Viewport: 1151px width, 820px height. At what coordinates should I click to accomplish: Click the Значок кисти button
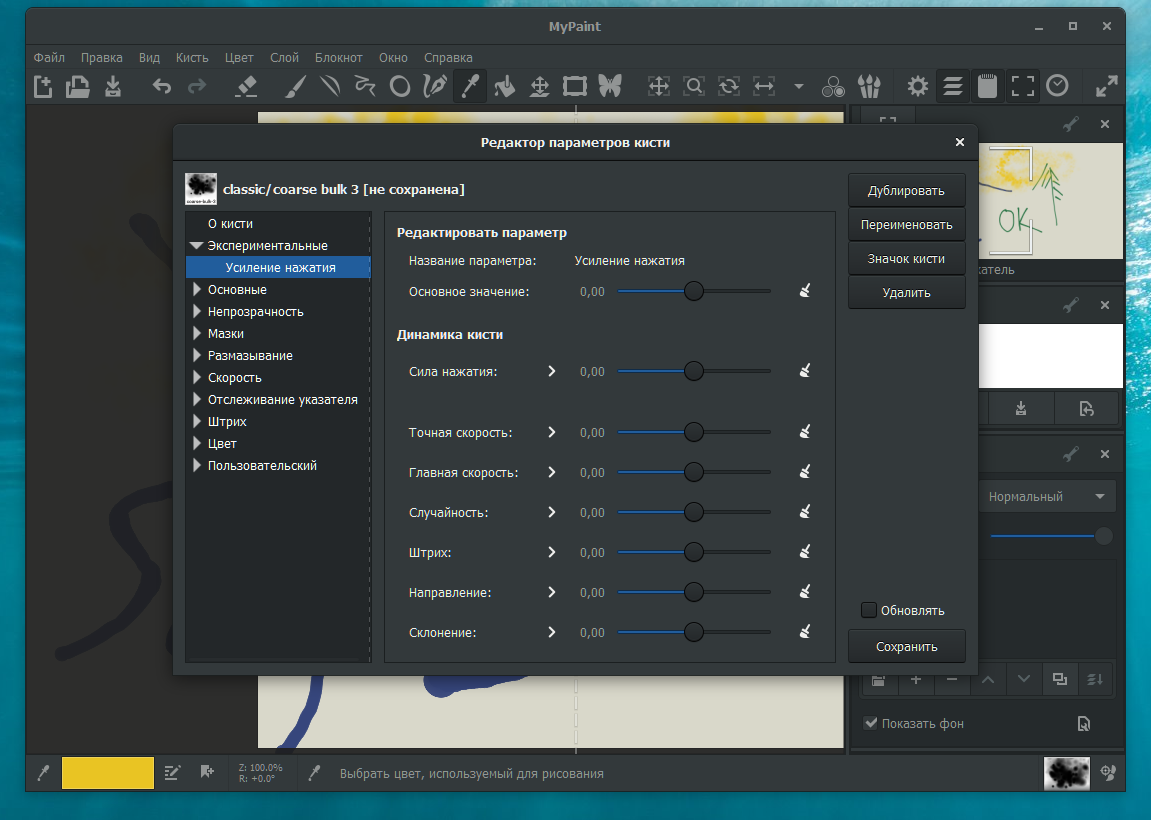(907, 258)
